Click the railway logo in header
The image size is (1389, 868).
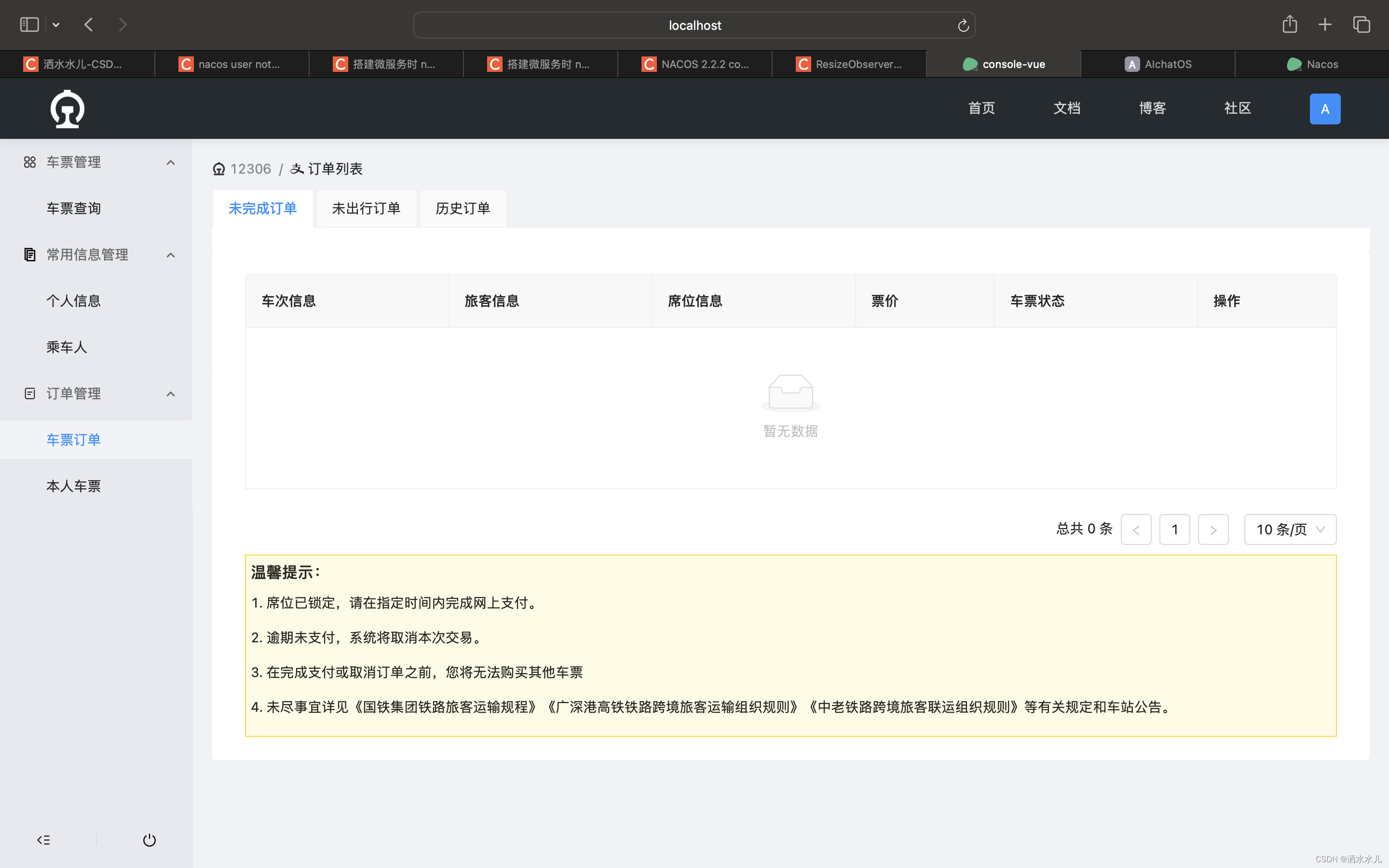[x=67, y=109]
